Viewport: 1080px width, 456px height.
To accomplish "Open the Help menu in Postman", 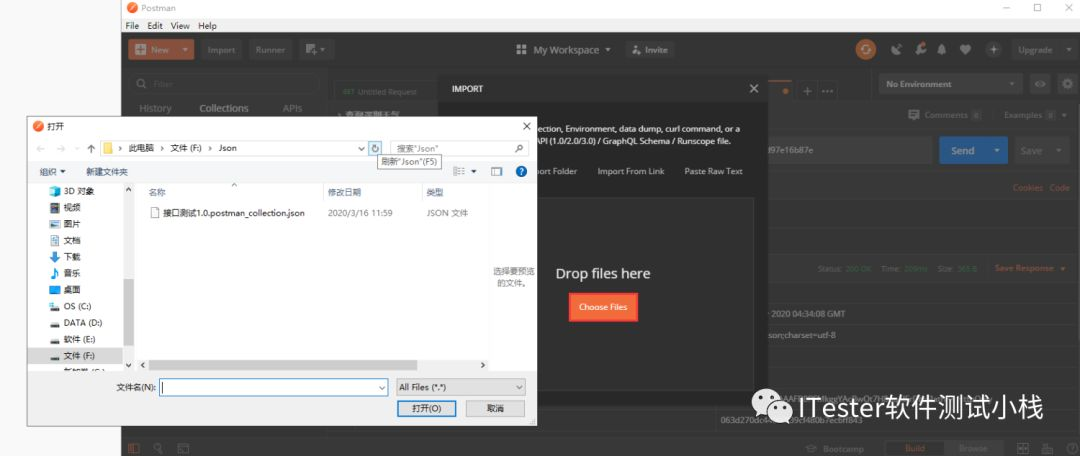I will click(207, 25).
